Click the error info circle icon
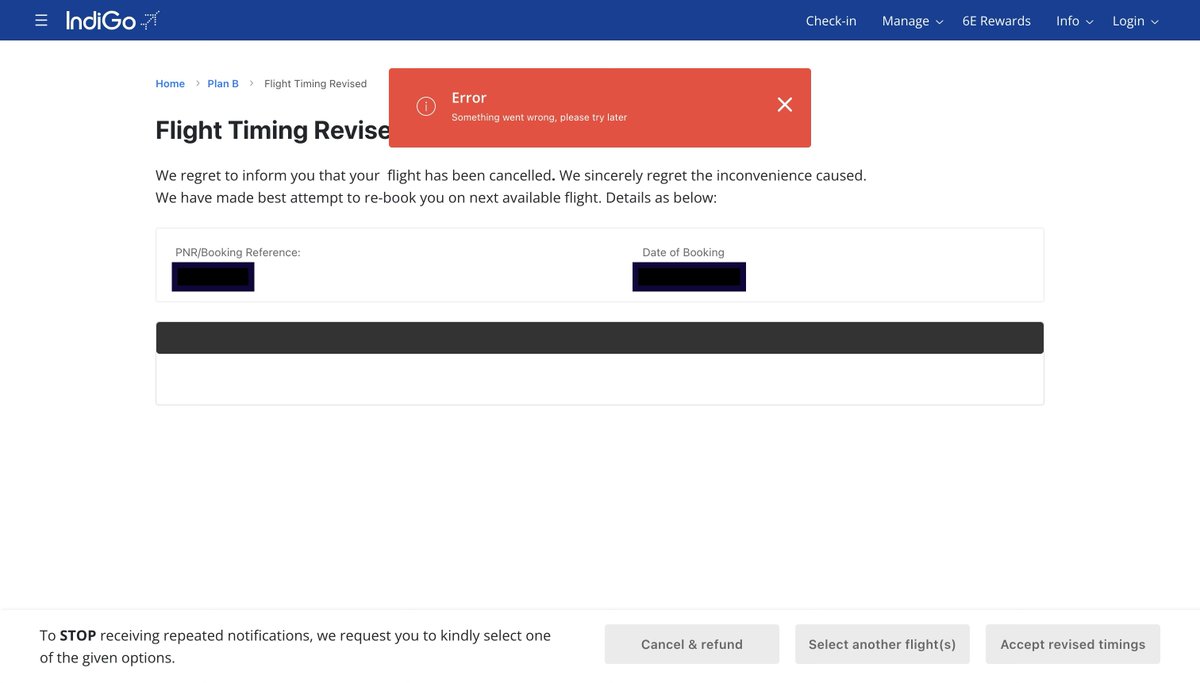The height and width of the screenshot is (683, 1200). click(426, 106)
